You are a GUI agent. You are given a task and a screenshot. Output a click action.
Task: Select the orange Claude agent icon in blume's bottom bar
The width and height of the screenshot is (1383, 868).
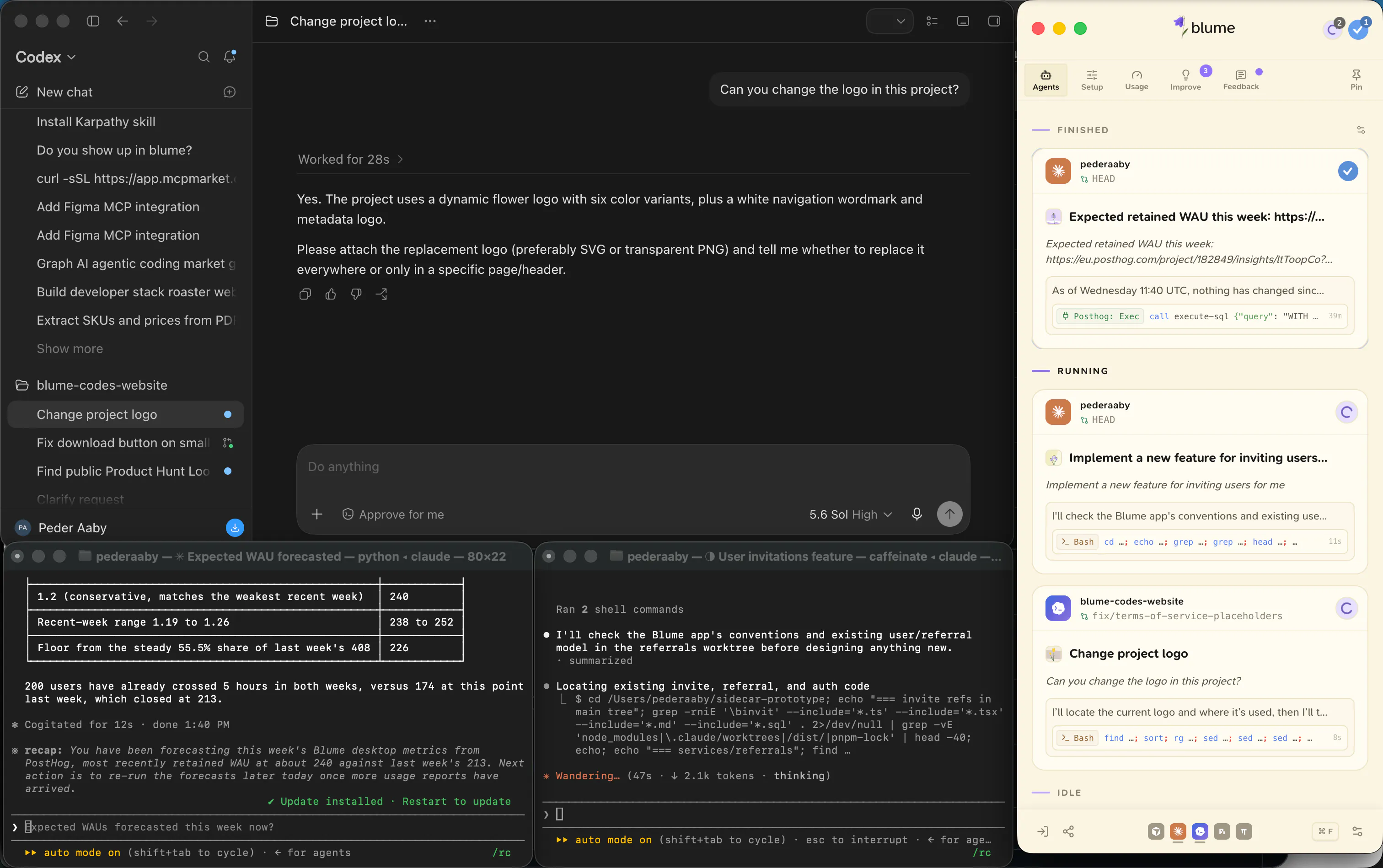click(x=1178, y=831)
